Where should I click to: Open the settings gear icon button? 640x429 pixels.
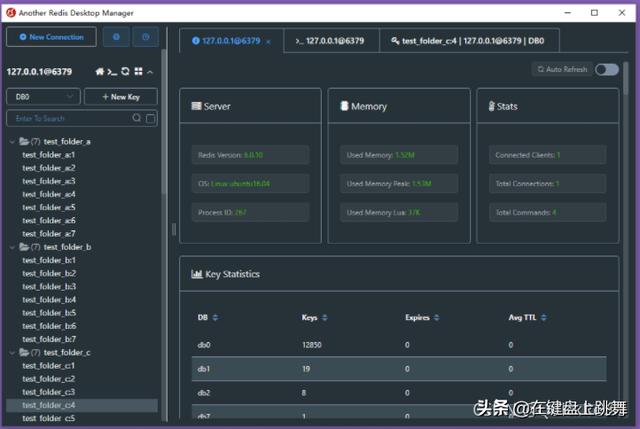(x=116, y=37)
